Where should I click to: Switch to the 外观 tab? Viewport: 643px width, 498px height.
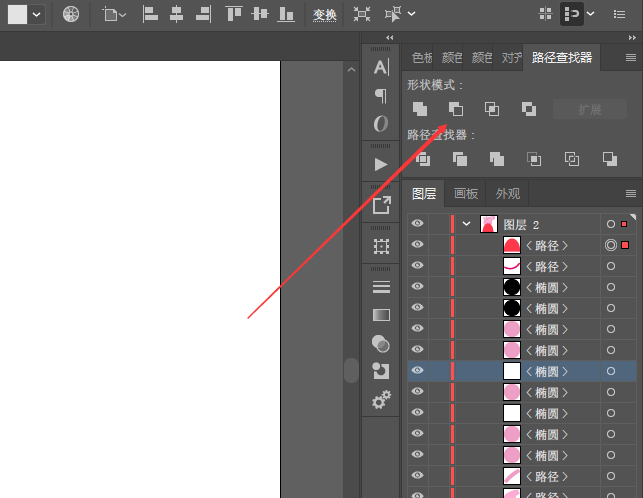click(x=508, y=194)
